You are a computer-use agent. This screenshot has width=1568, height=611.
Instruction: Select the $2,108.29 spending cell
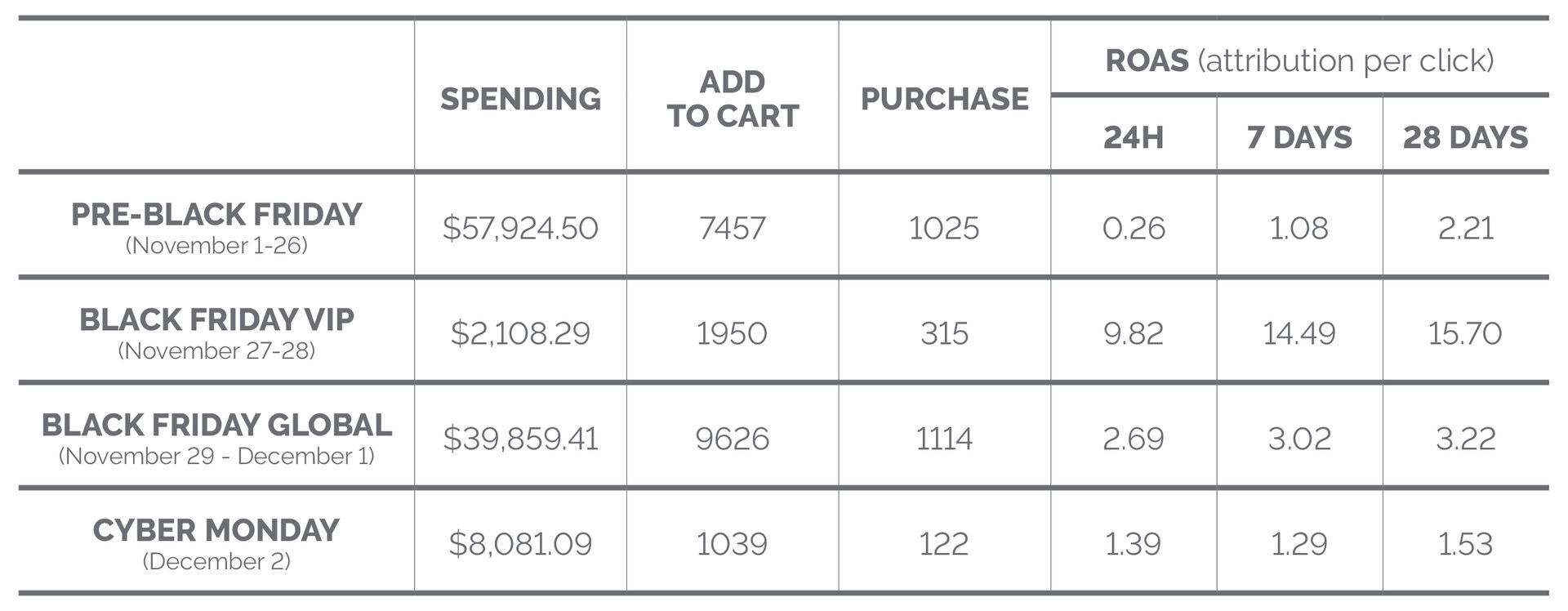520,333
